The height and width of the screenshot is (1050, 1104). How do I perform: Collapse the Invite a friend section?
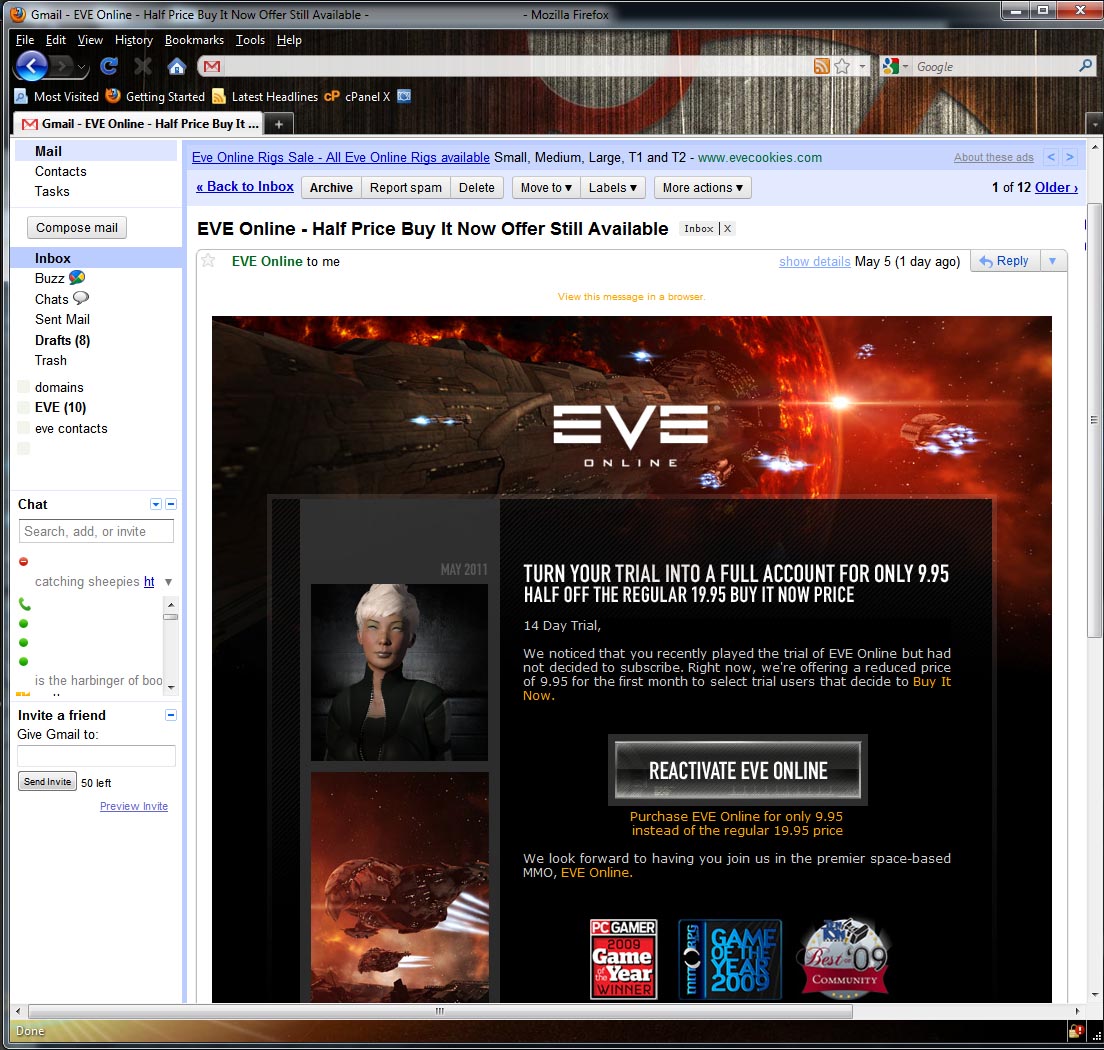point(170,715)
